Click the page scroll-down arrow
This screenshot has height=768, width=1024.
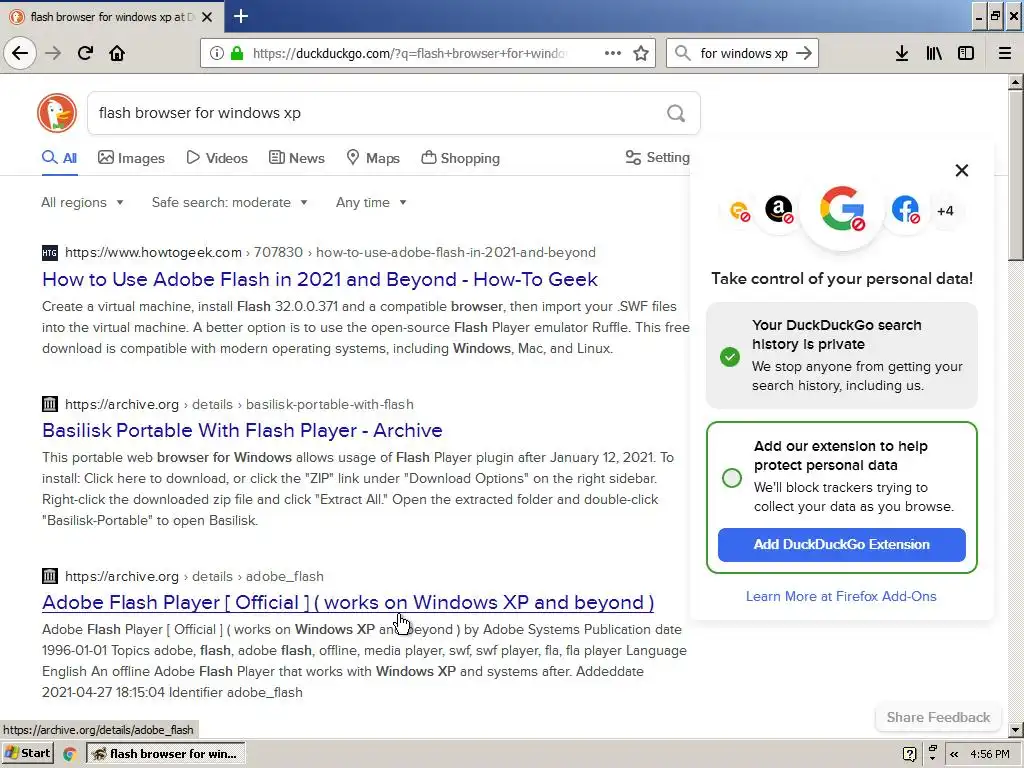(x=1015, y=729)
